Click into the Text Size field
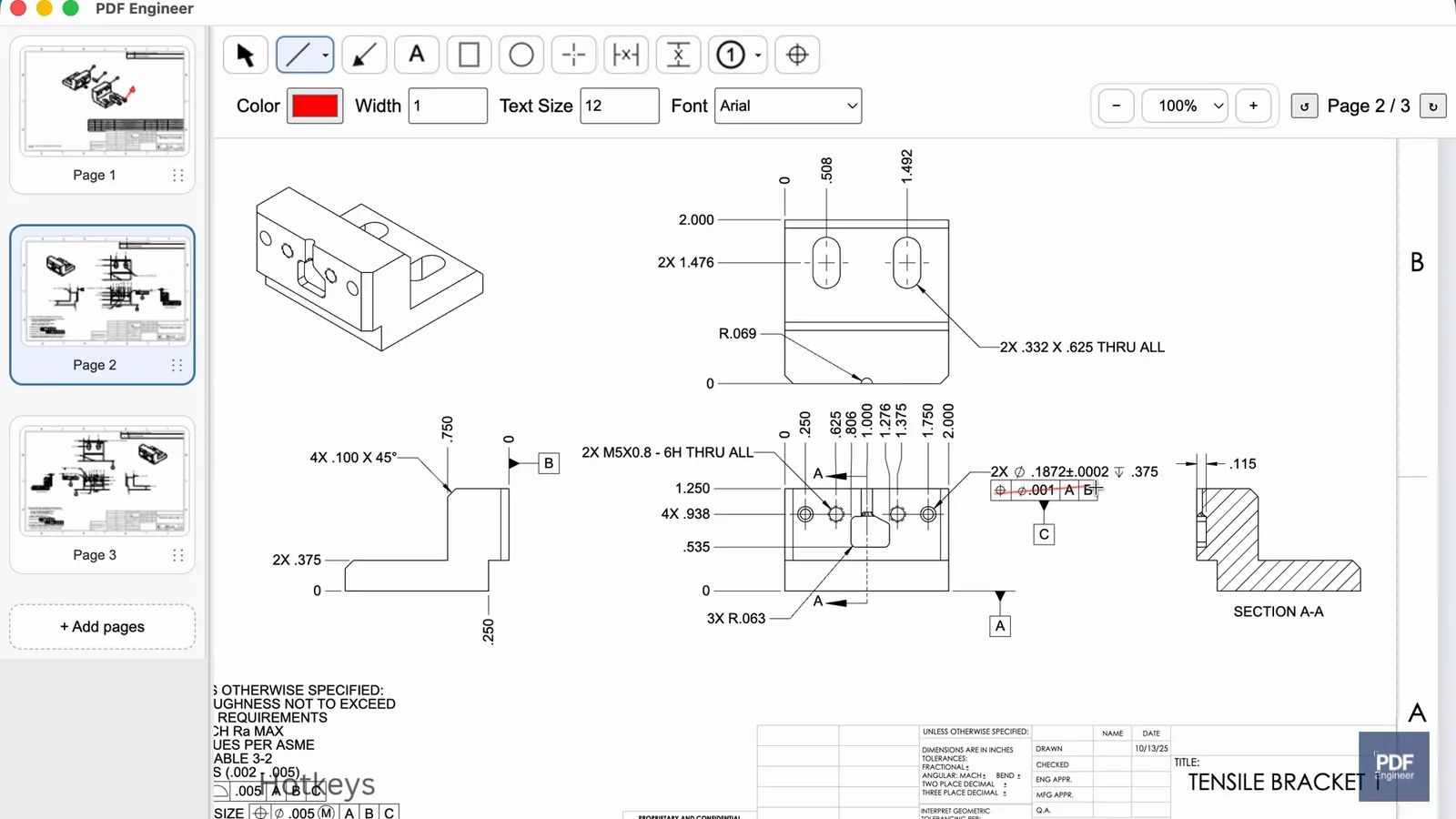The image size is (1456, 819). click(x=619, y=106)
